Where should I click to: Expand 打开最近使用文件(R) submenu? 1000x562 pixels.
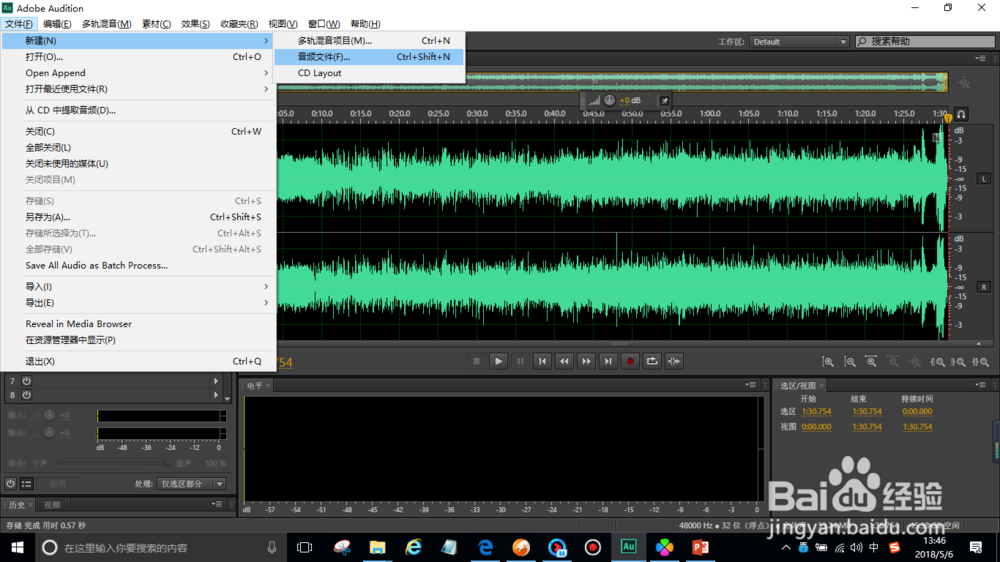pos(139,89)
